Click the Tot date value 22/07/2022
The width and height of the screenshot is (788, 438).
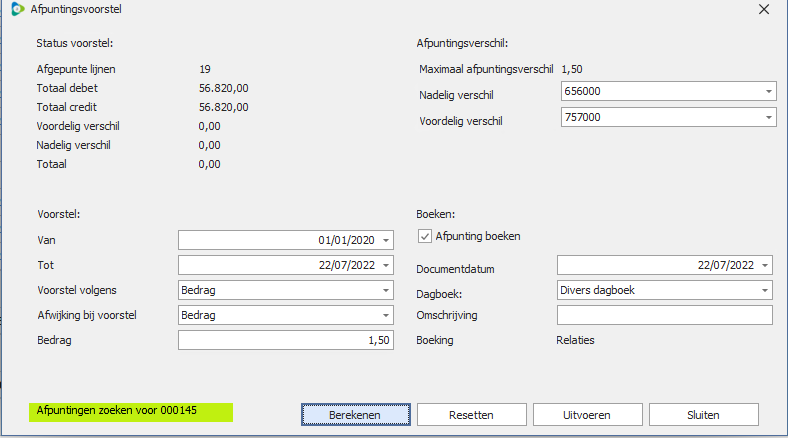347,265
